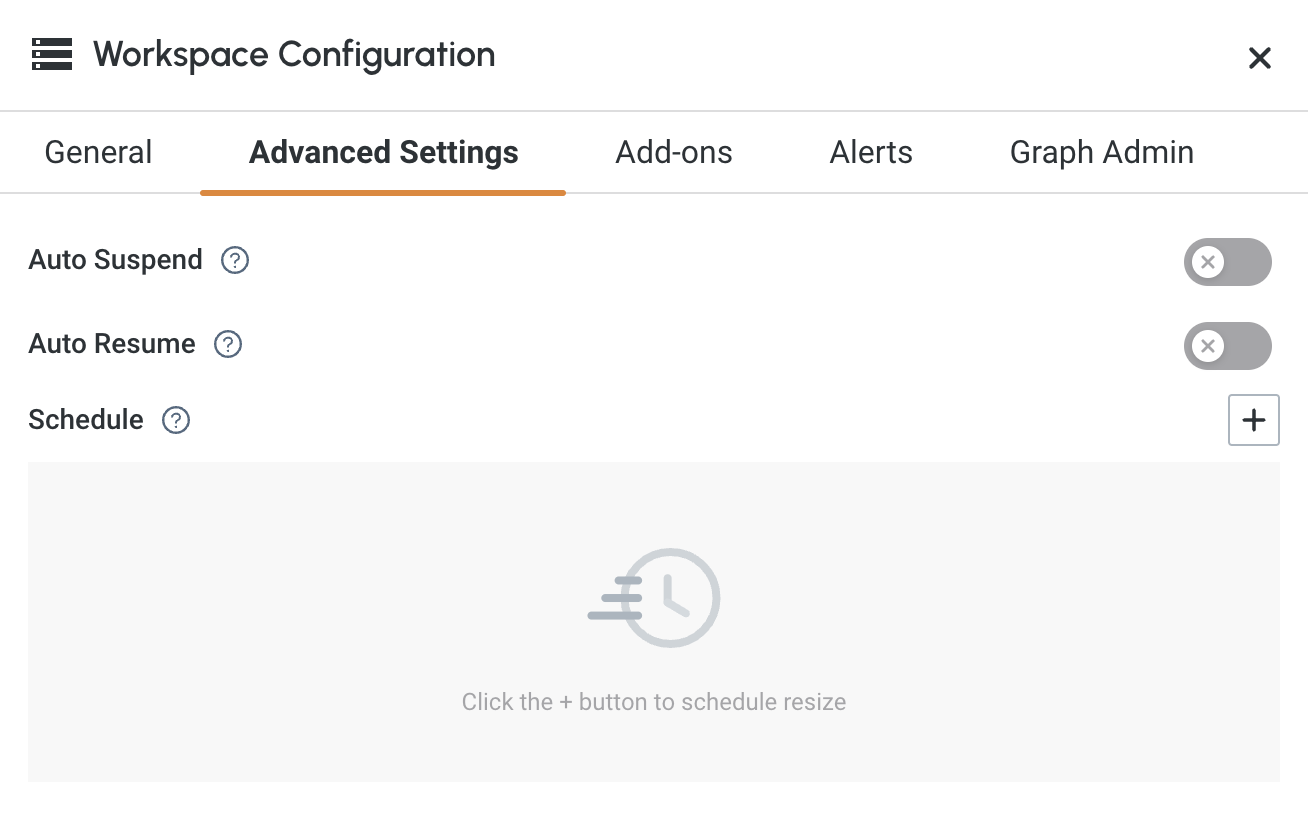Select the Advanced Settings tab
Screen dimensions: 1308x816
pos(383,152)
